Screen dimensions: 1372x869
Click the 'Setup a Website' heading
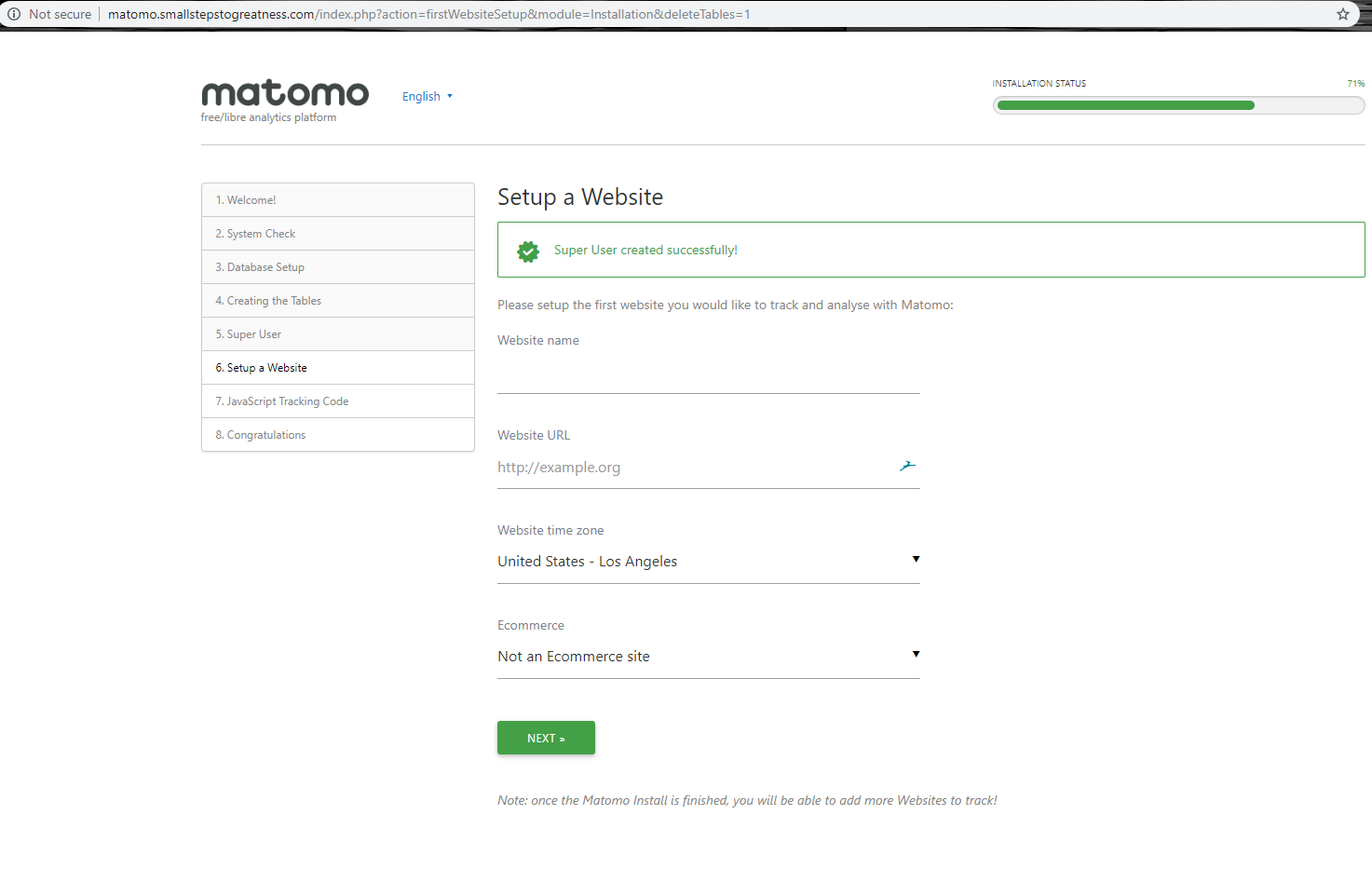click(580, 197)
